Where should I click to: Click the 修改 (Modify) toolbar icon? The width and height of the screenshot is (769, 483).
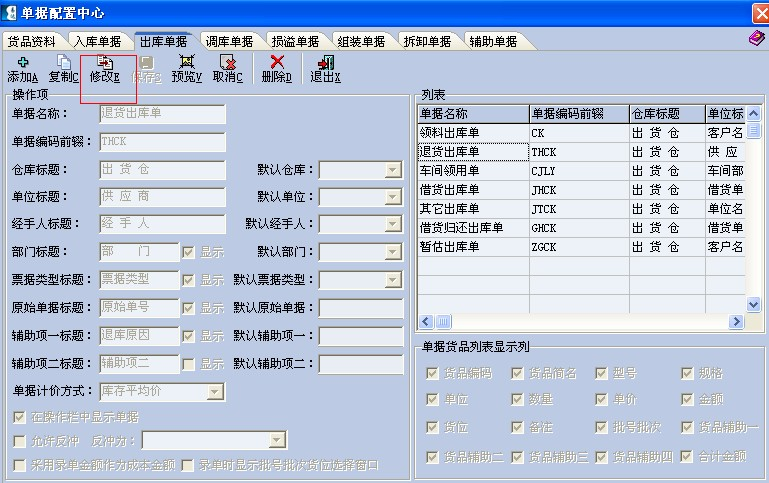(x=105, y=69)
